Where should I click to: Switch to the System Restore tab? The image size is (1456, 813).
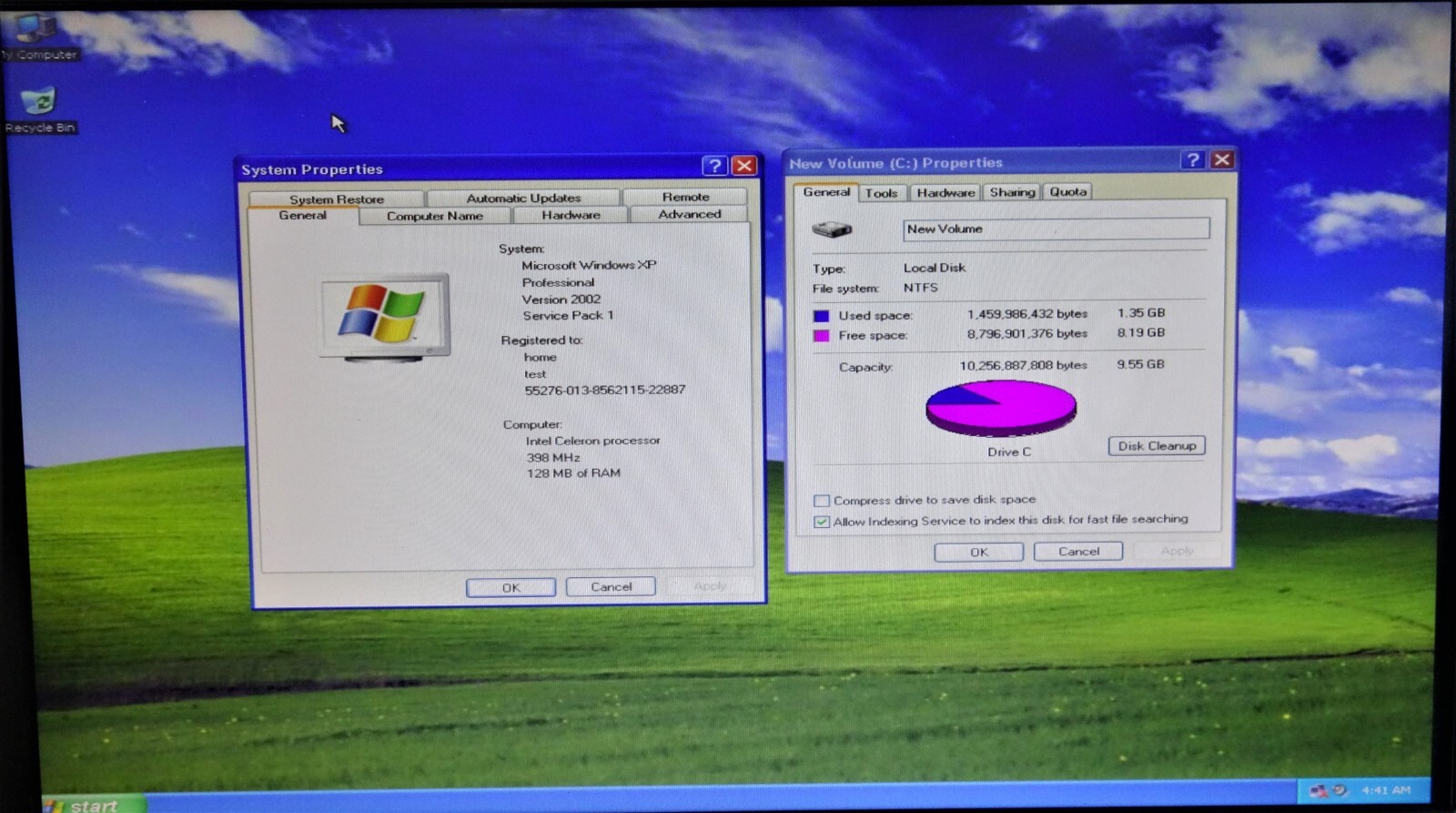[337, 198]
